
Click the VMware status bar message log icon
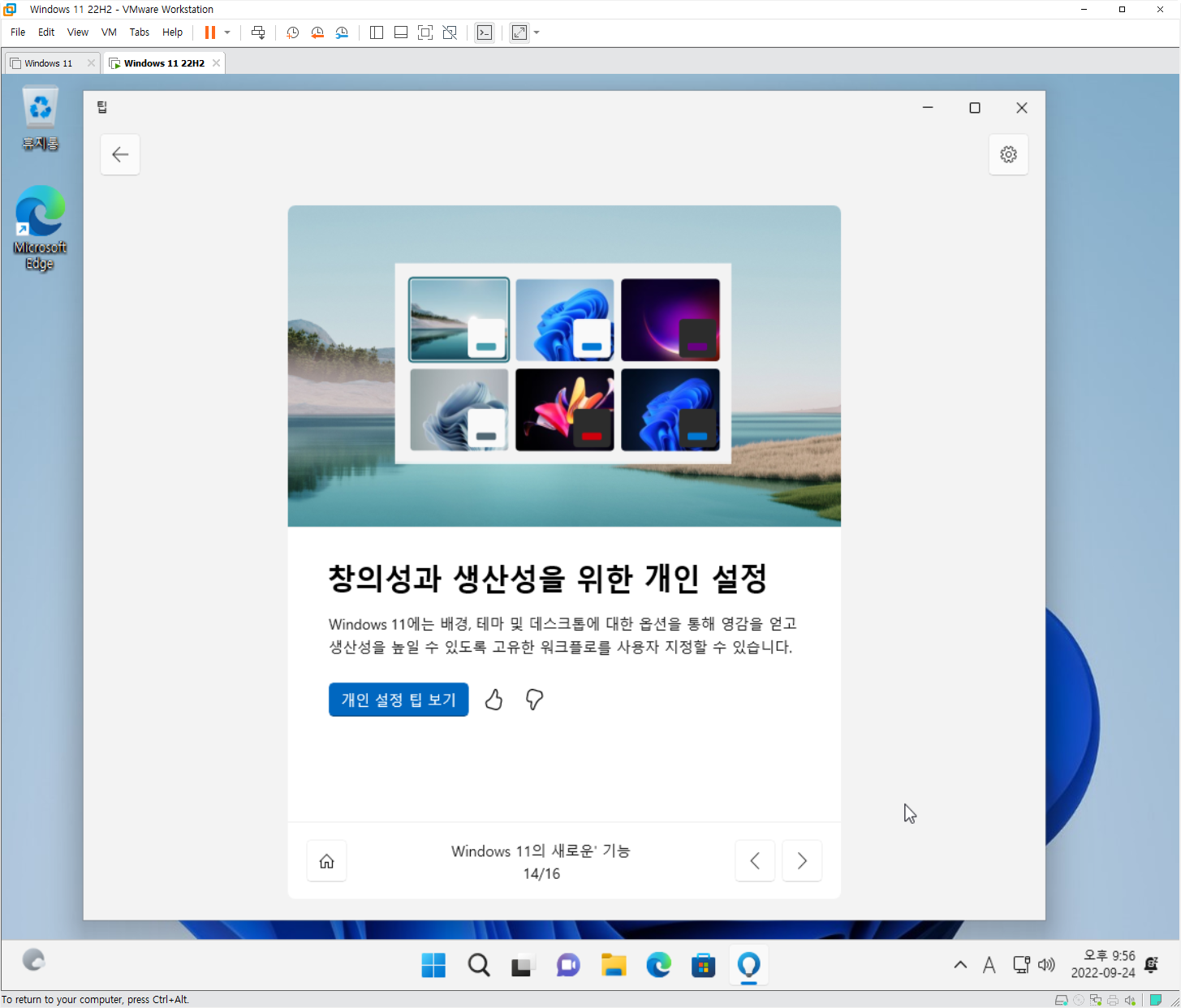pos(1156,1000)
